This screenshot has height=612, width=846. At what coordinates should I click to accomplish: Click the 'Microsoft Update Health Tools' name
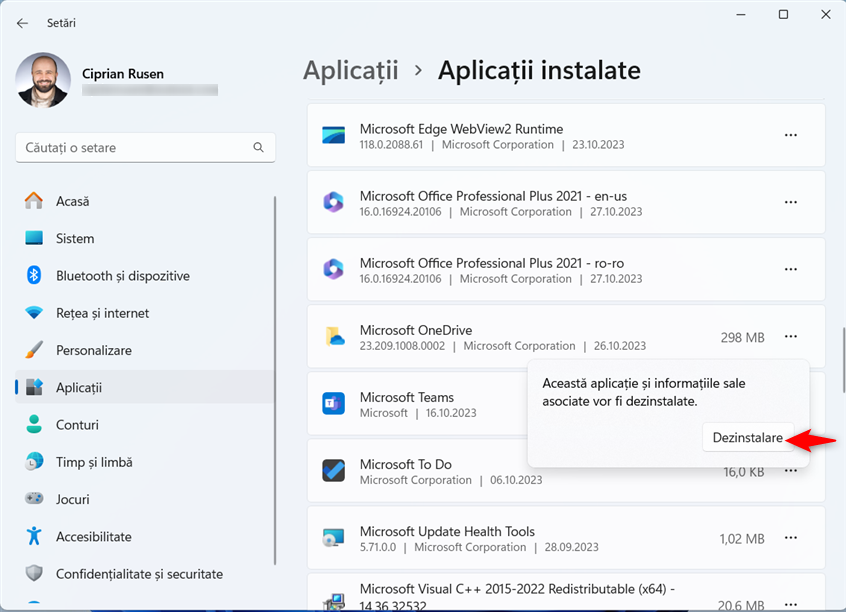coord(447,532)
